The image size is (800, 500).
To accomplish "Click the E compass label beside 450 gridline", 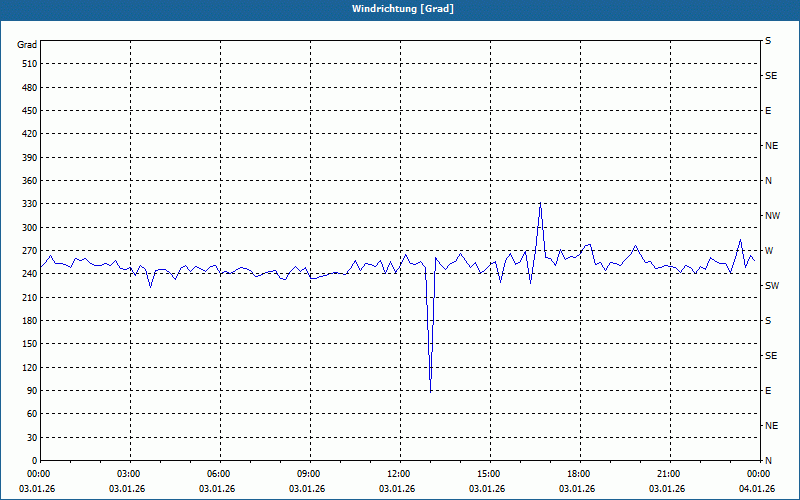I will (x=768, y=111).
